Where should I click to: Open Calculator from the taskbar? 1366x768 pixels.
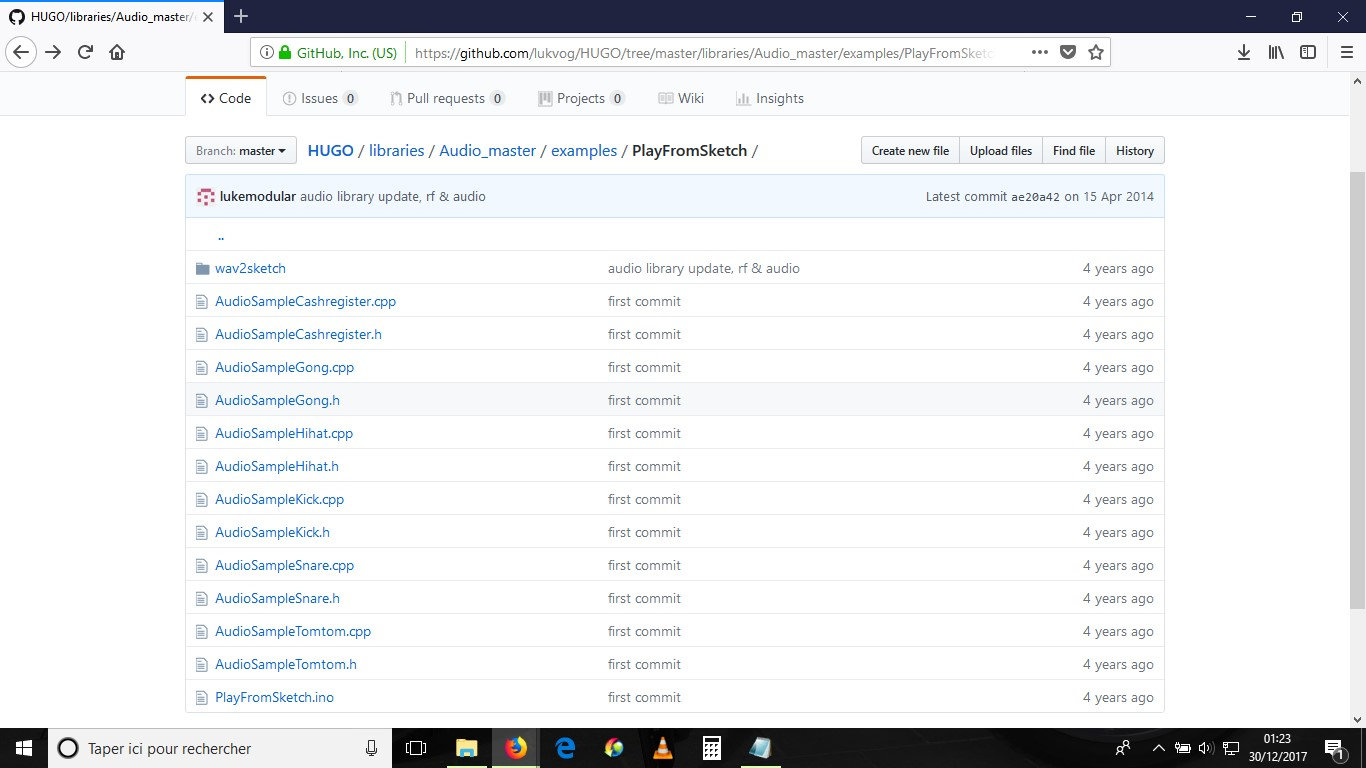(711, 748)
